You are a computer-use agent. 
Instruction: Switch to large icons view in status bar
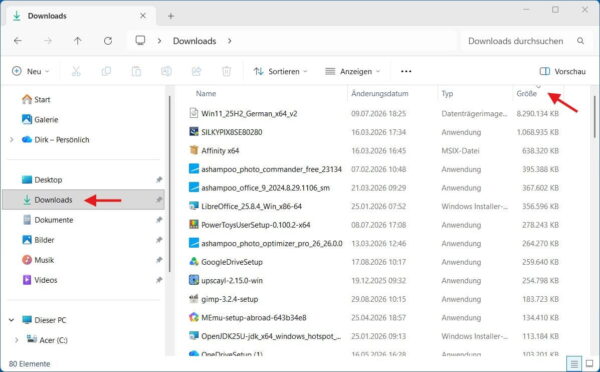click(x=590, y=364)
